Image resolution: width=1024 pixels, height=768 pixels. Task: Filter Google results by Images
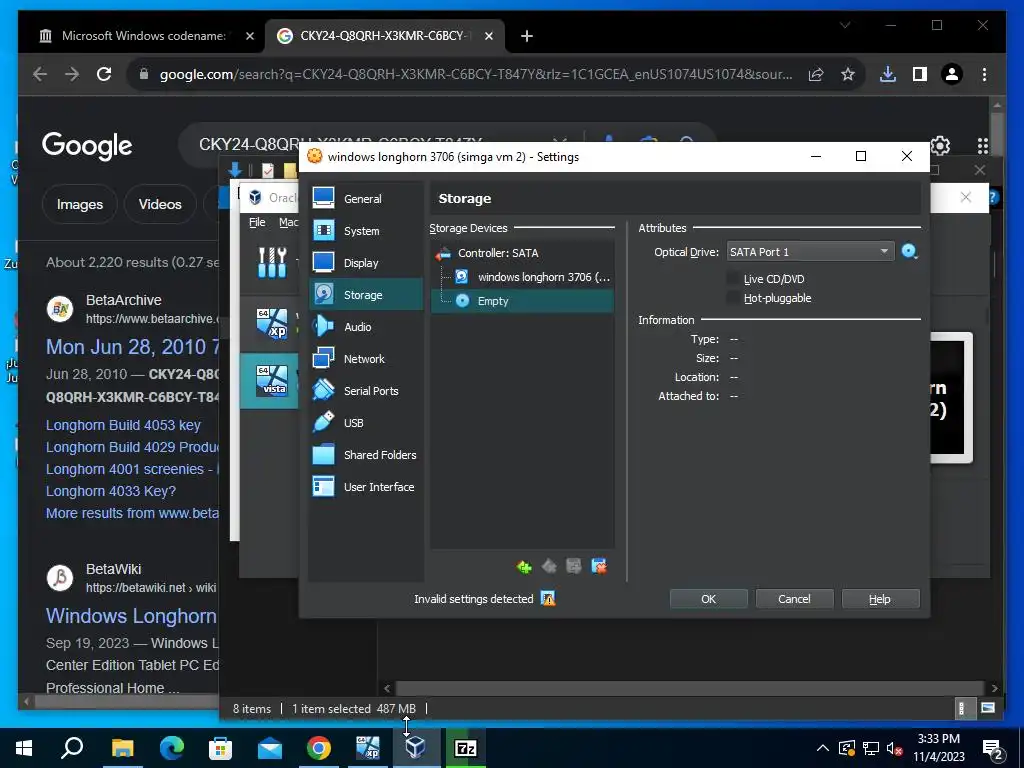(80, 204)
